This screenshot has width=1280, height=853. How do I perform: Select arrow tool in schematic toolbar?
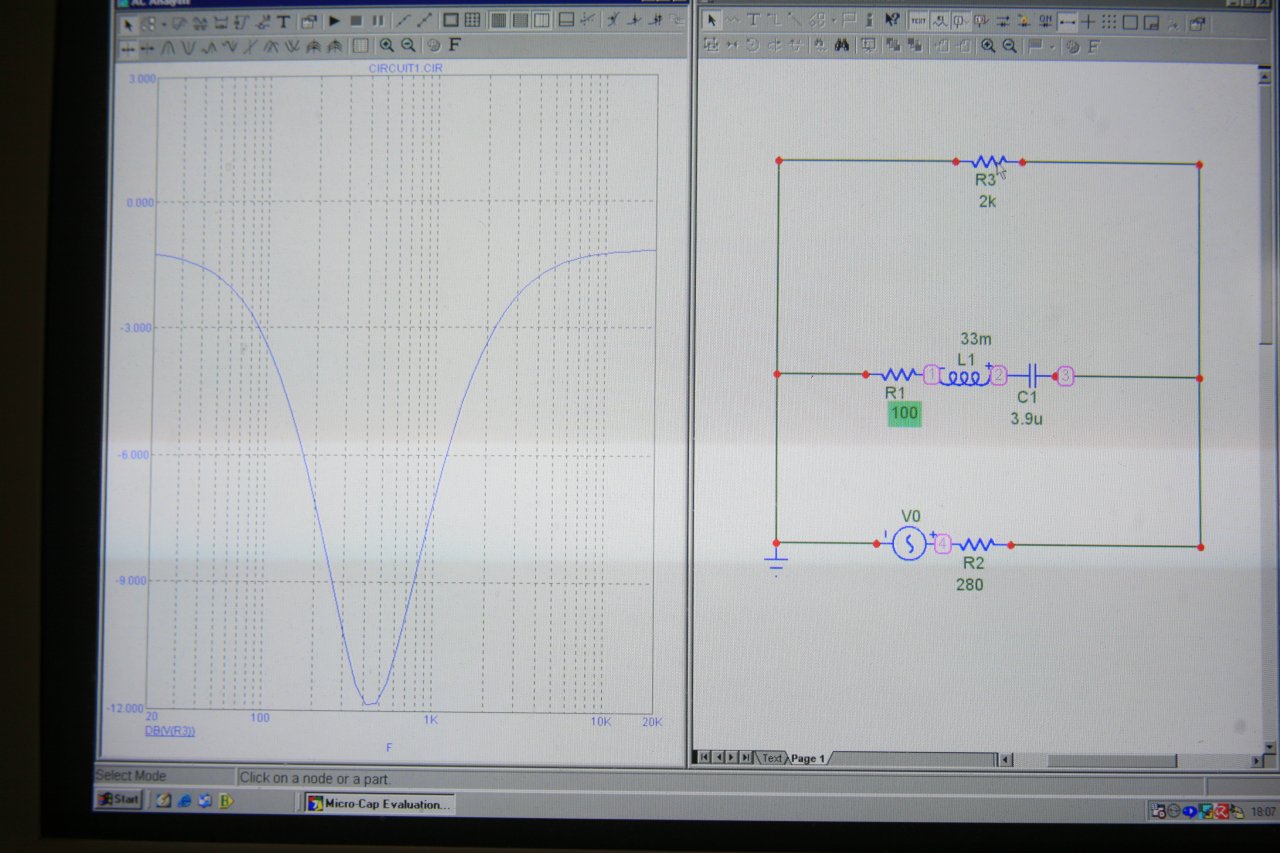coord(711,19)
